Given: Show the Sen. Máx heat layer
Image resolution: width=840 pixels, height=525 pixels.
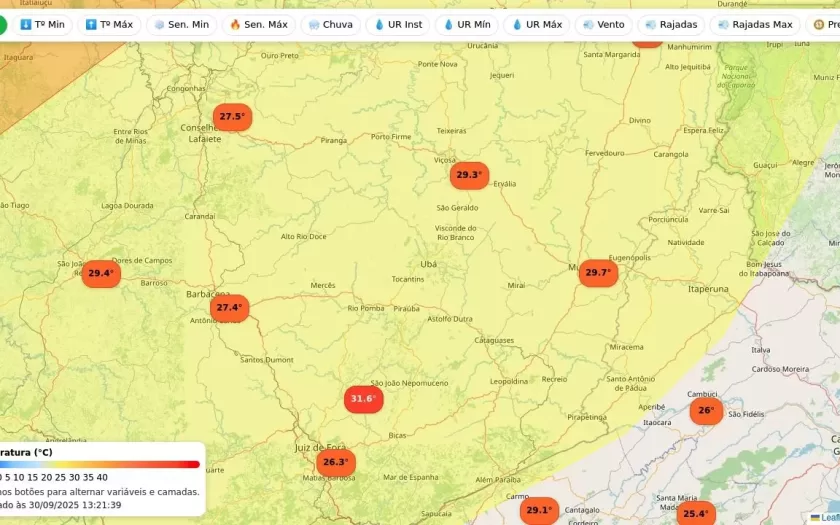Looking at the screenshot, I should tap(258, 24).
